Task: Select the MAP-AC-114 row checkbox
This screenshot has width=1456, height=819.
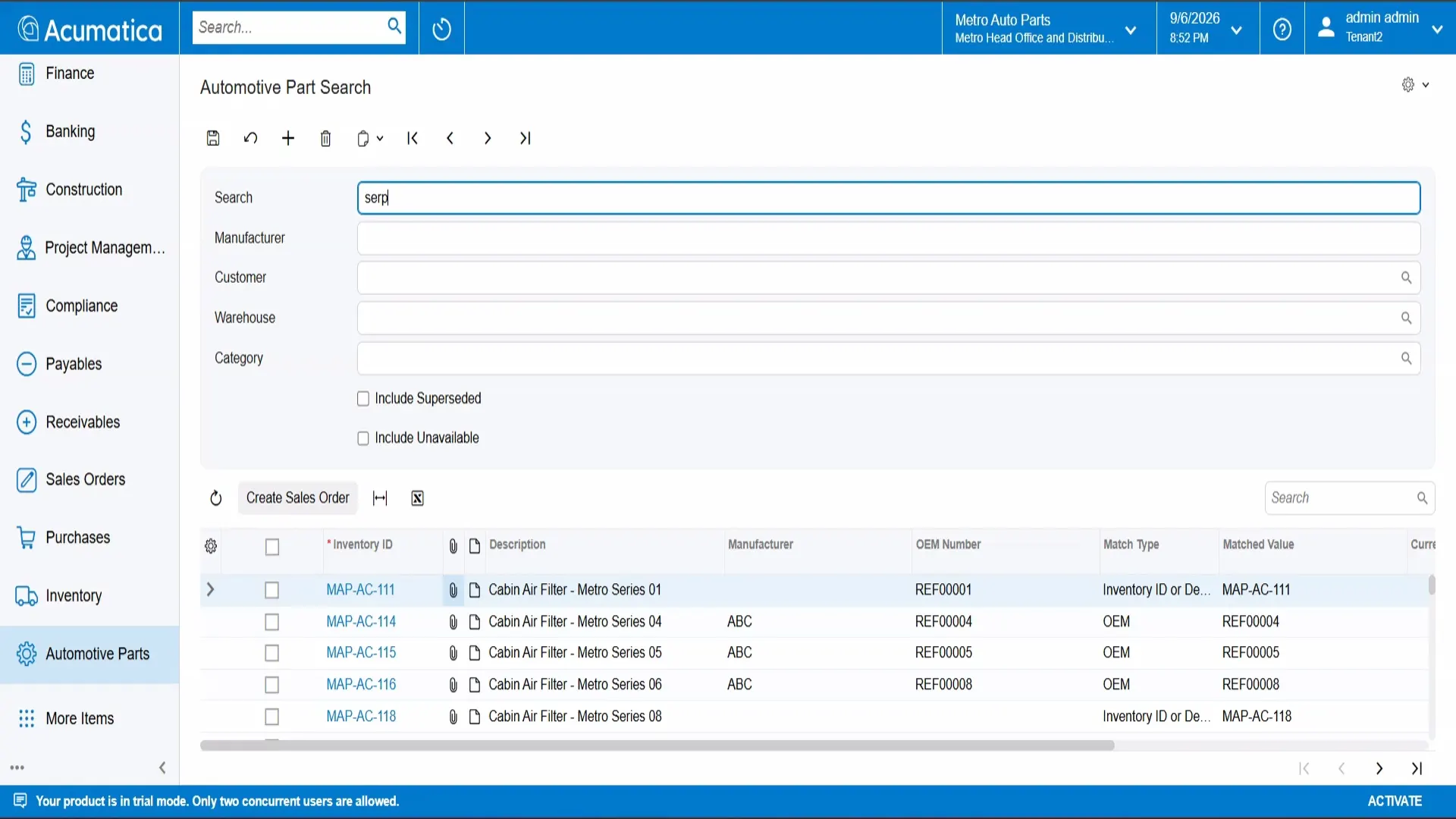Action: pyautogui.click(x=272, y=622)
